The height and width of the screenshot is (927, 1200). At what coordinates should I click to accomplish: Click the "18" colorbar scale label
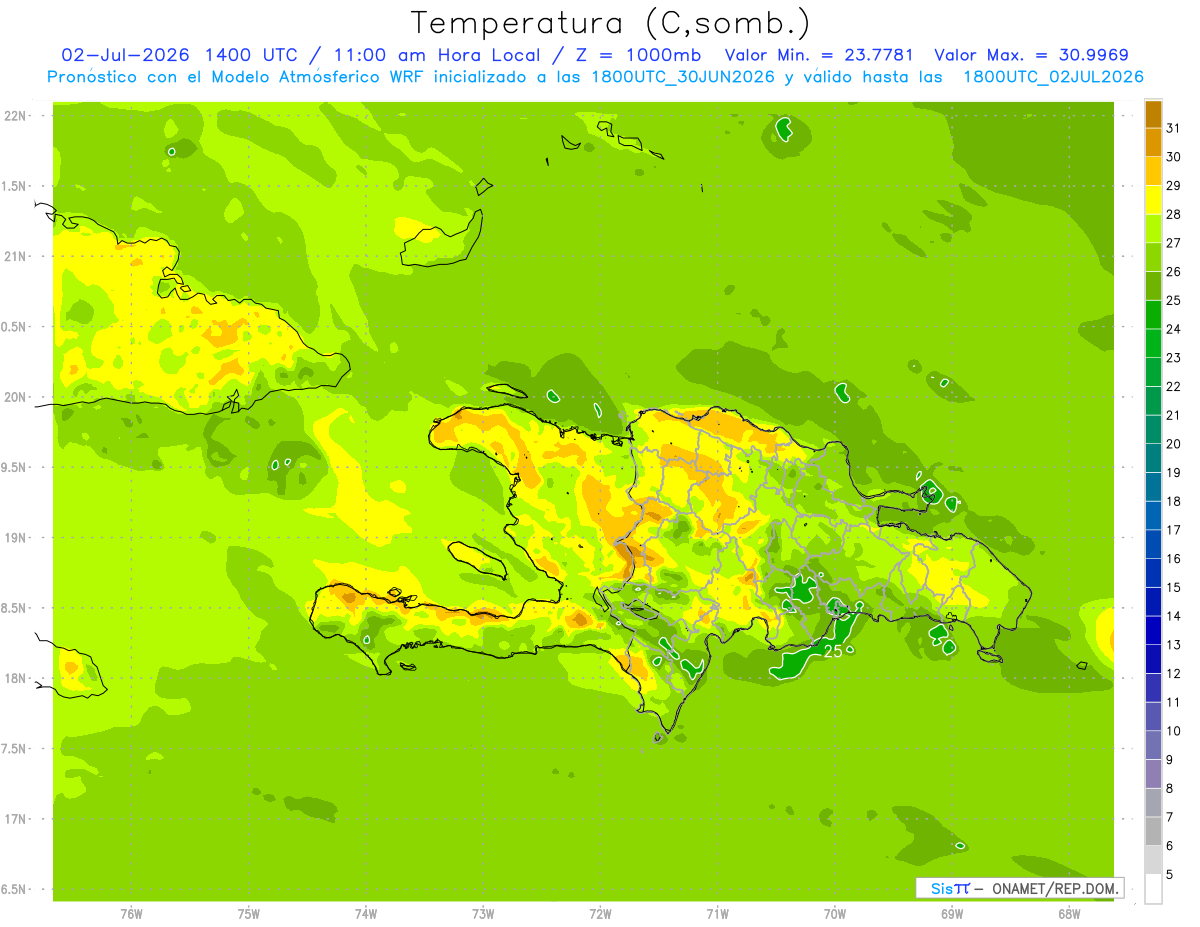[x=1173, y=502]
